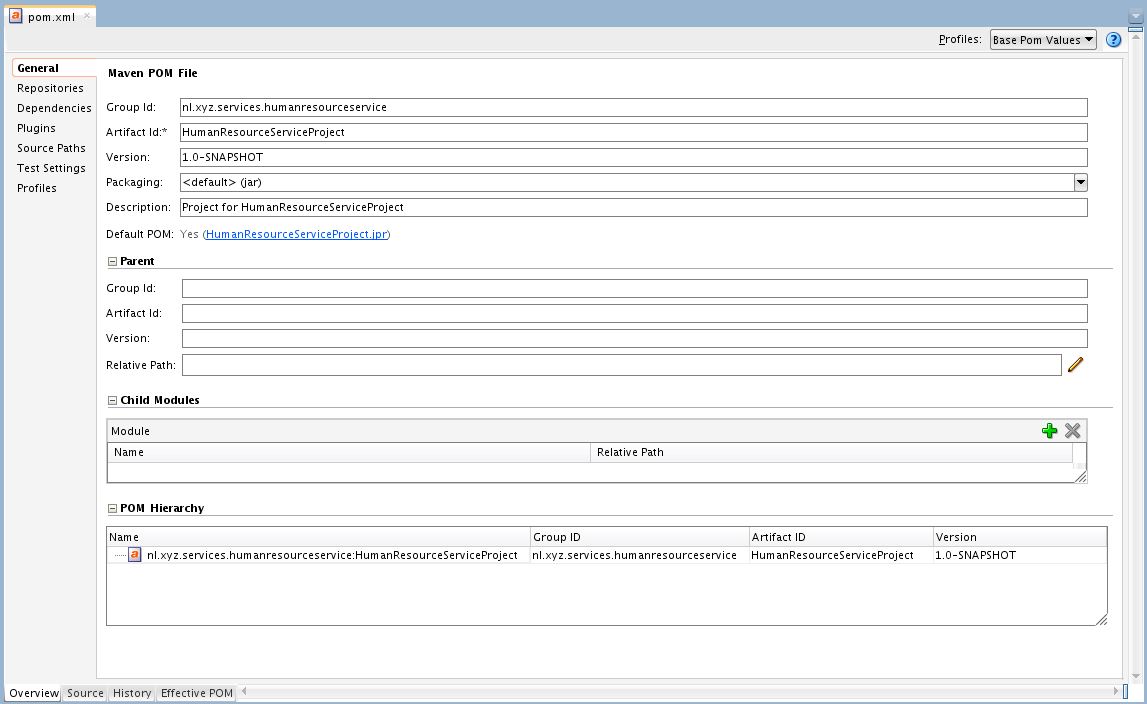Click the POM icon in hierarchy row
This screenshot has height=704, width=1147.
(x=134, y=555)
